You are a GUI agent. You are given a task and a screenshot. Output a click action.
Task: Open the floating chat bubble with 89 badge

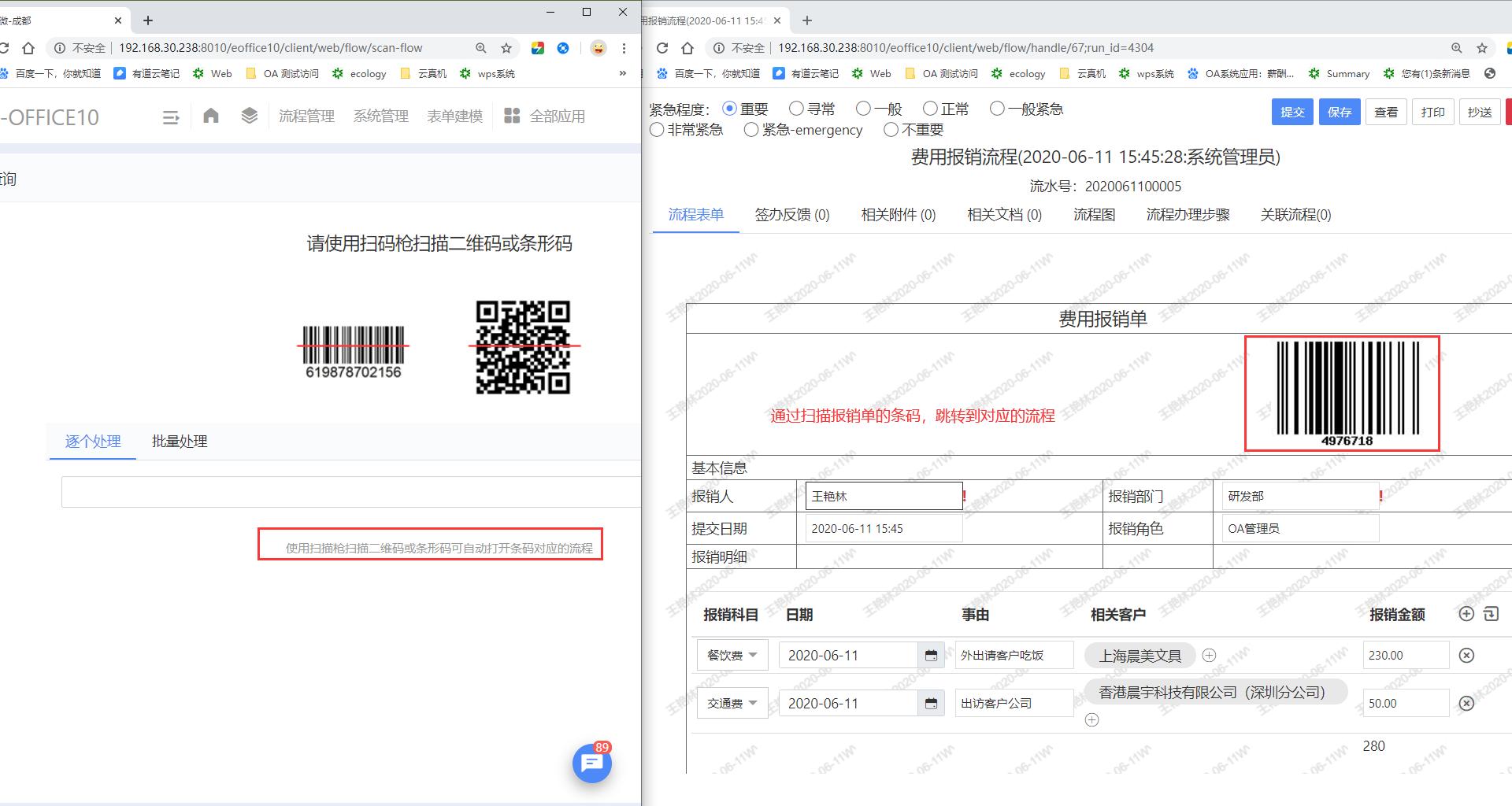pos(591,763)
